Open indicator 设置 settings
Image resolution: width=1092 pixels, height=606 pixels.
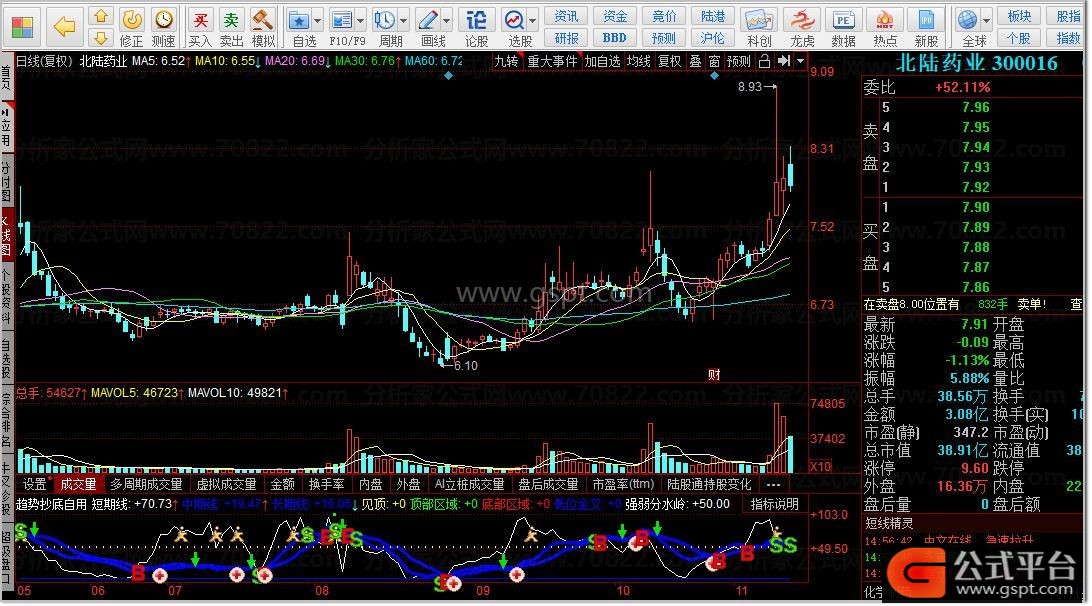tap(34, 484)
